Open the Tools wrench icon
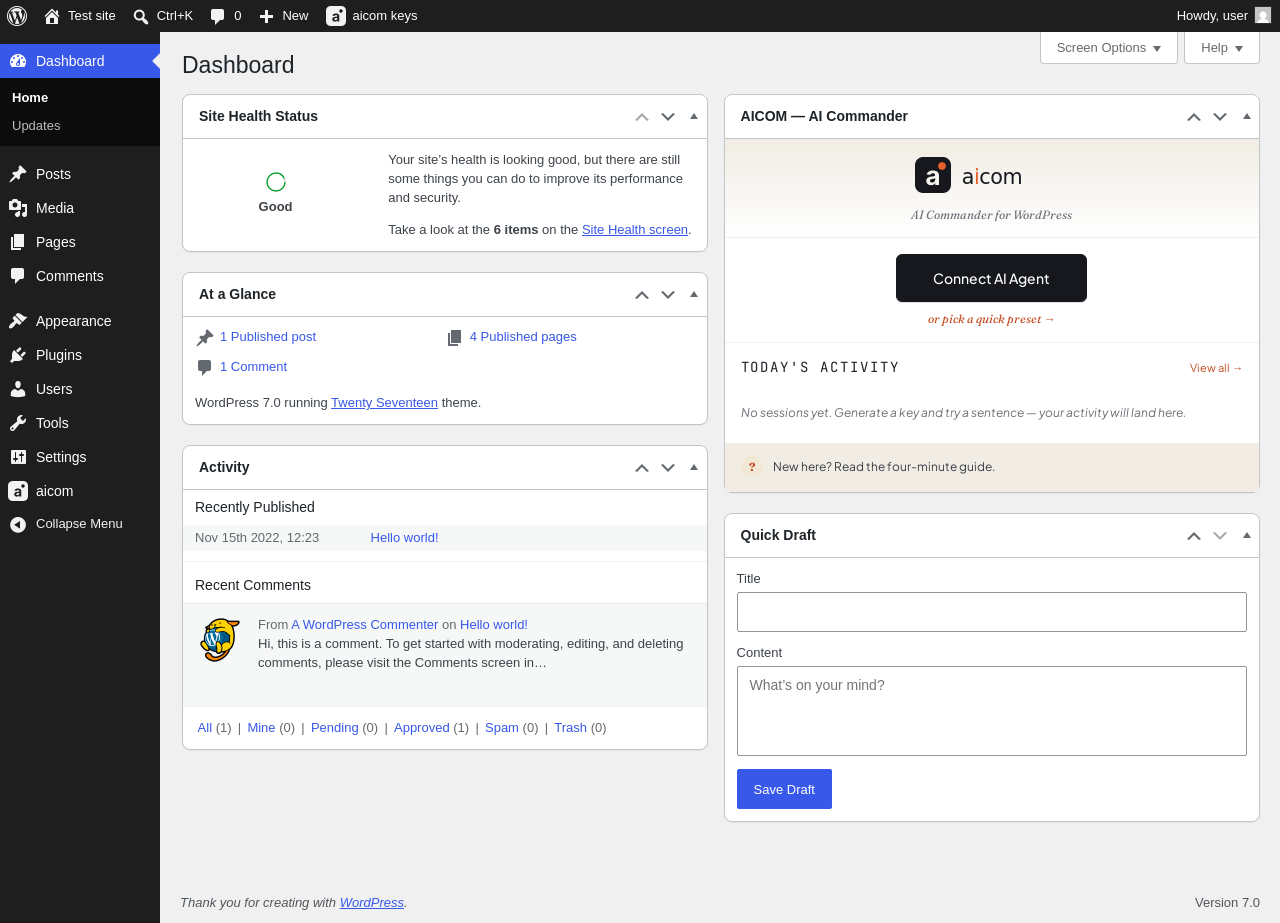The width and height of the screenshot is (1280, 923). pyautogui.click(x=18, y=423)
